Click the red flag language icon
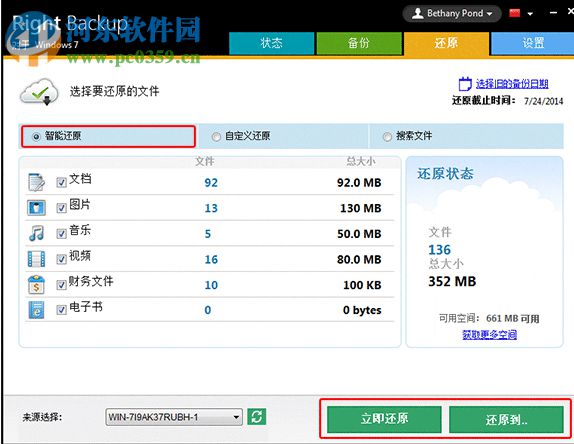Viewport: 574px width, 444px height. tap(515, 14)
